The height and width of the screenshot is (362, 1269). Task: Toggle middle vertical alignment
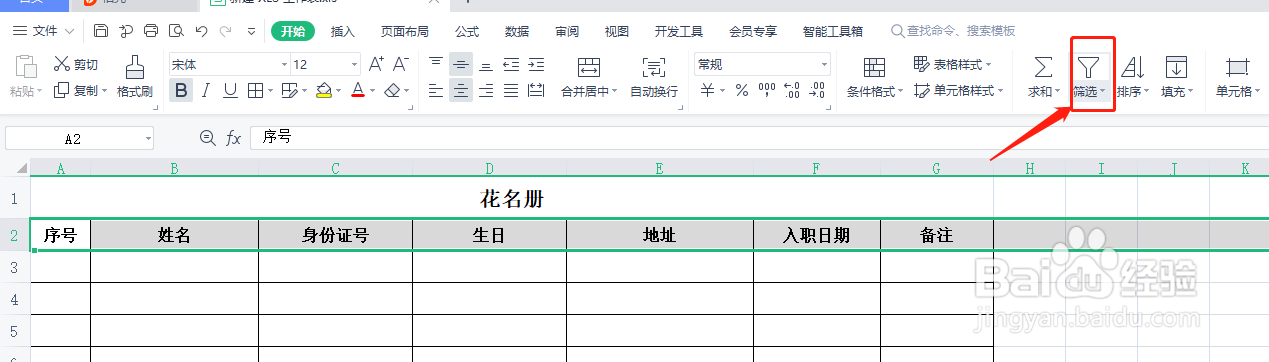coord(460,64)
